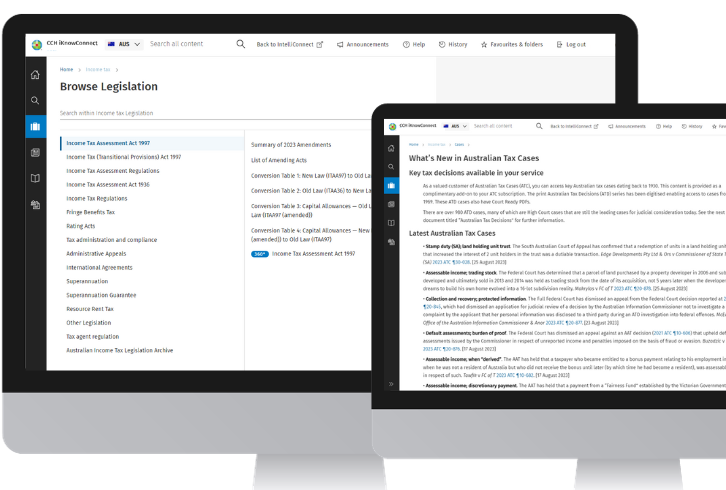The width and height of the screenshot is (726, 490).
Task: Click the magnifier icon beside the left monitor's top search box
Action: [240, 44]
